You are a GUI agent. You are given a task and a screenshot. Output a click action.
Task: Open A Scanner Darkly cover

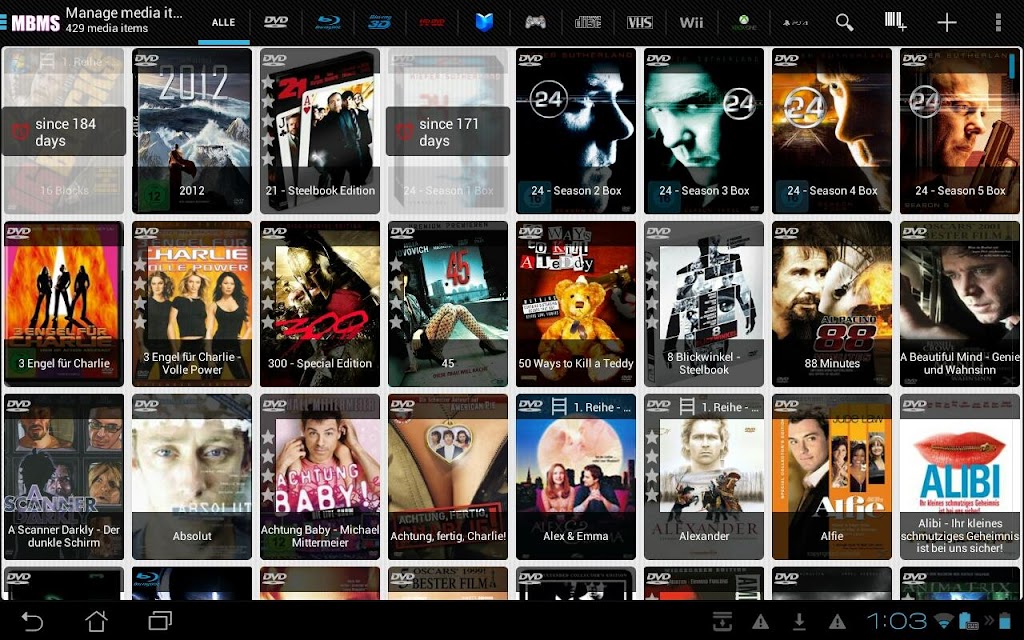[x=64, y=477]
